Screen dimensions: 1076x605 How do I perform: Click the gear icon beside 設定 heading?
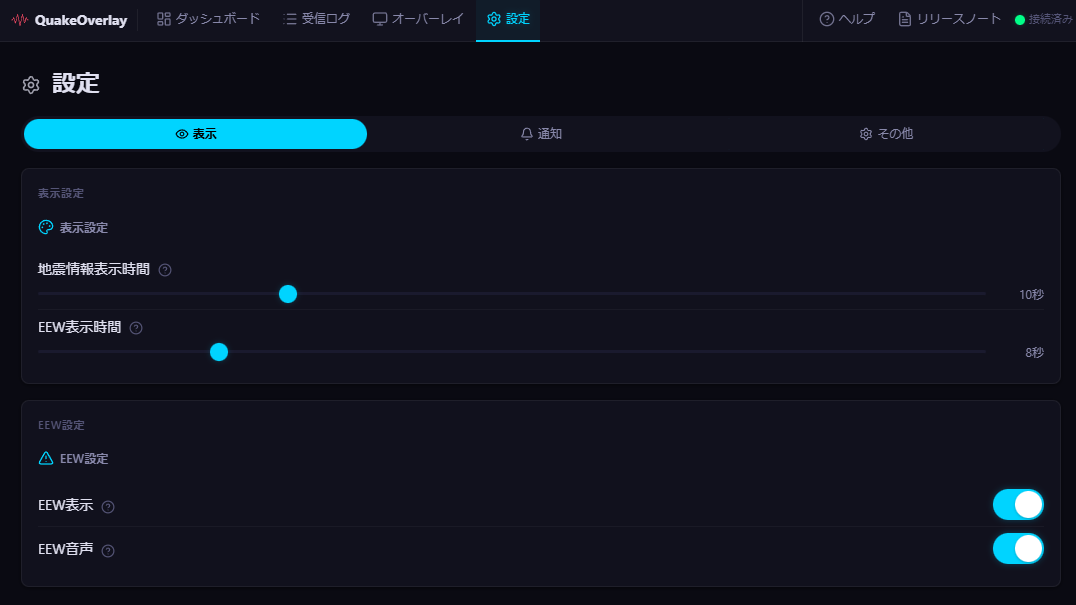click(31, 85)
